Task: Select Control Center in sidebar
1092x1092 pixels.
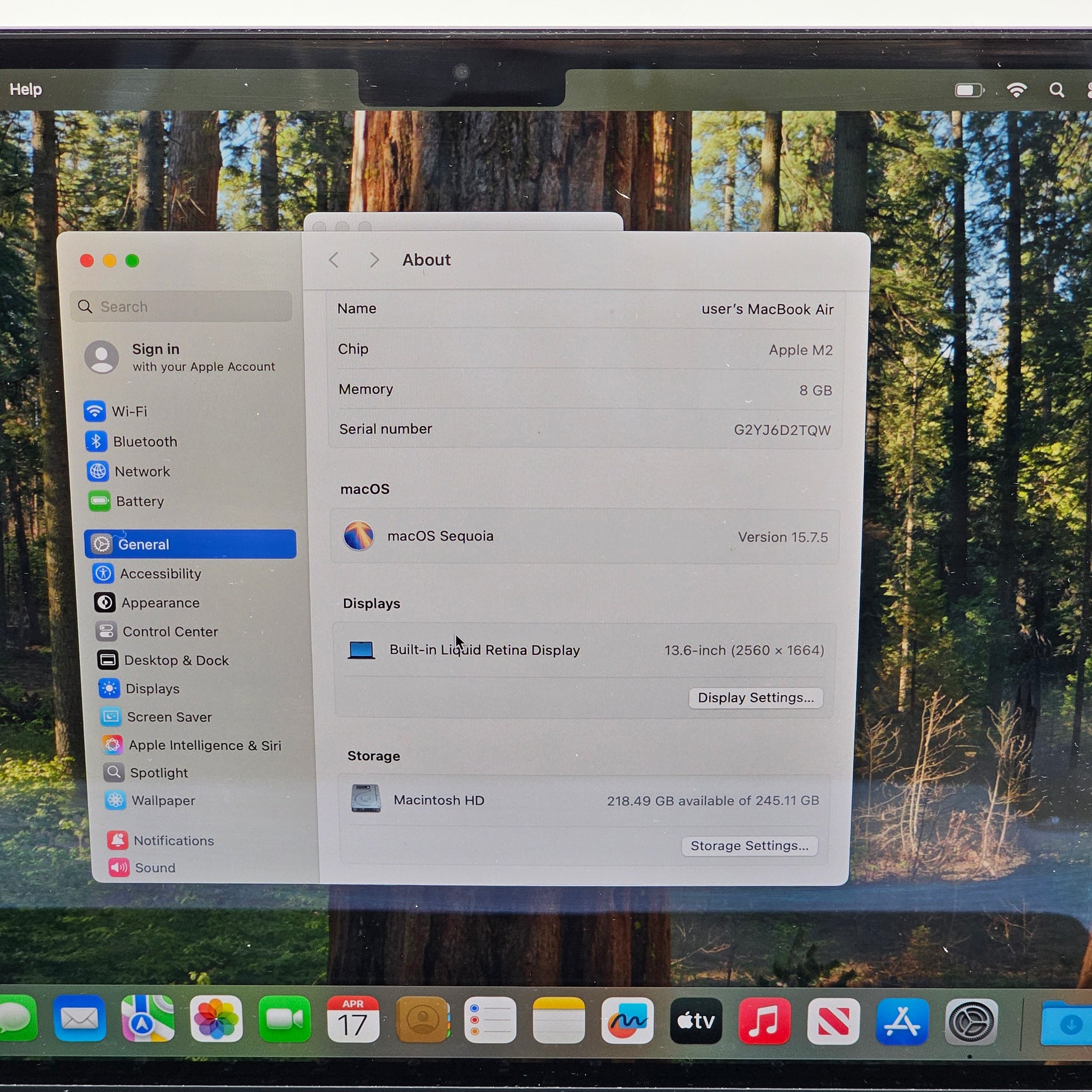Action: [x=169, y=631]
